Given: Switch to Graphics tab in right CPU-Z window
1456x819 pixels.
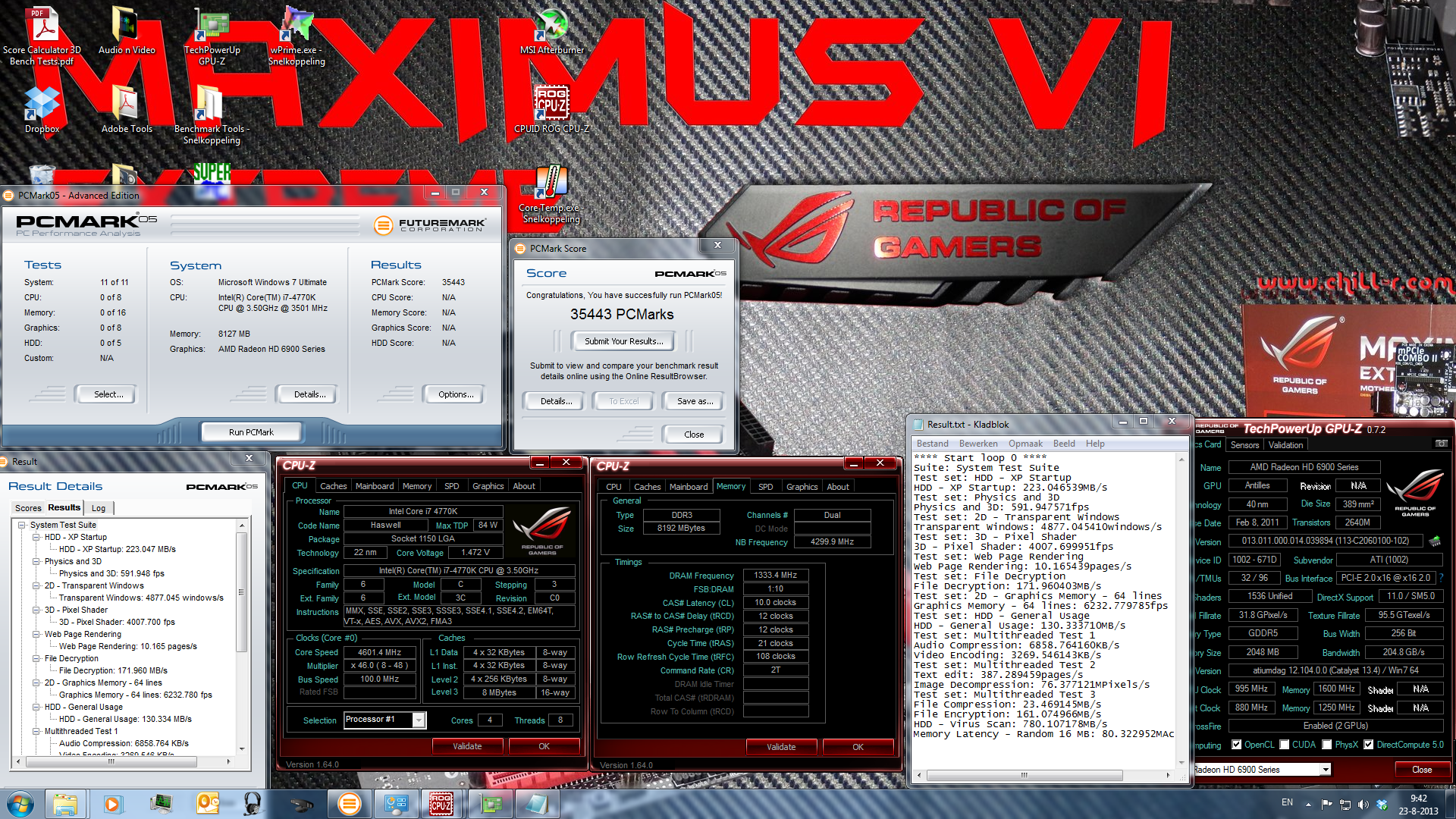Looking at the screenshot, I should click(802, 487).
